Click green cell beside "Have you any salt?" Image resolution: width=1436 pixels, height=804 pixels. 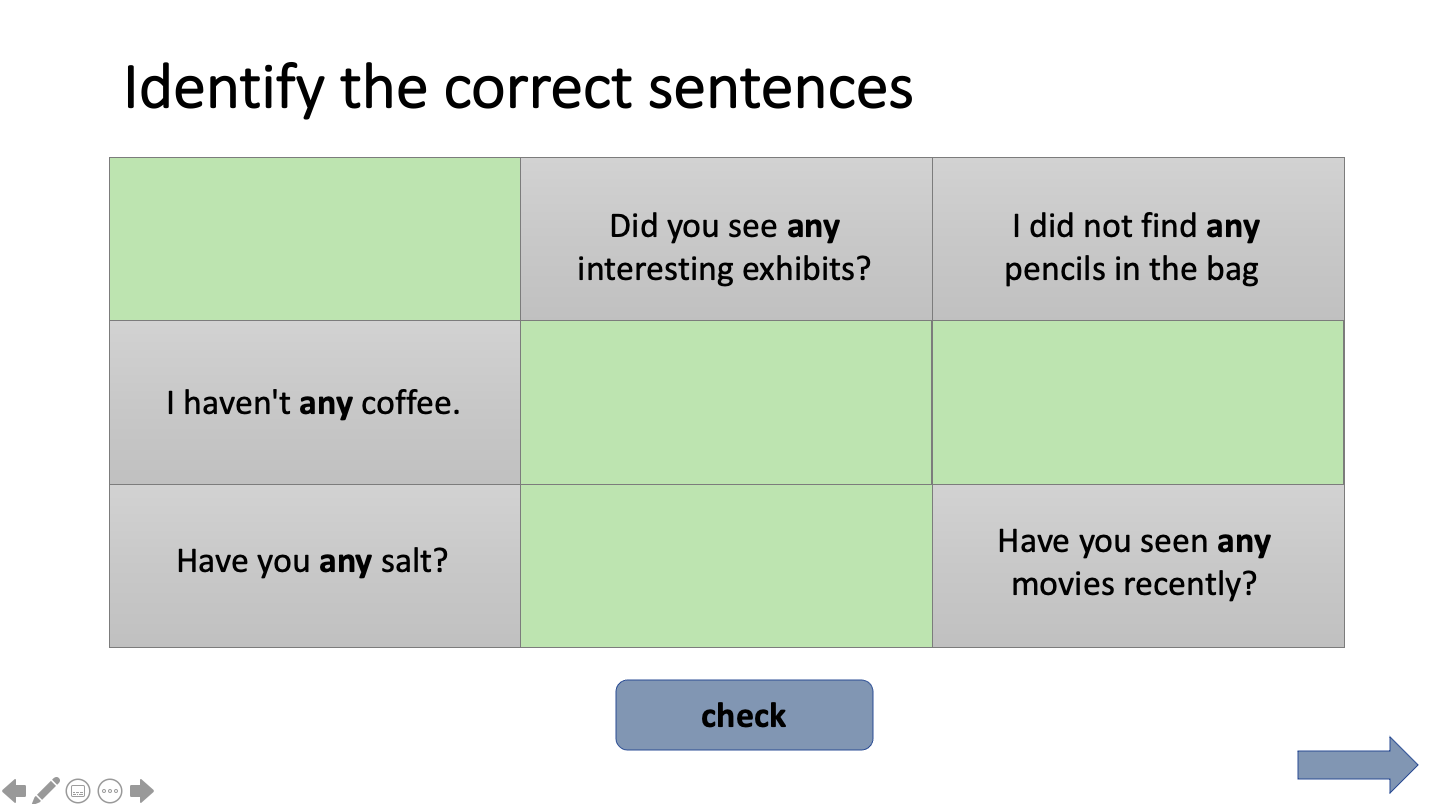[x=726, y=566]
